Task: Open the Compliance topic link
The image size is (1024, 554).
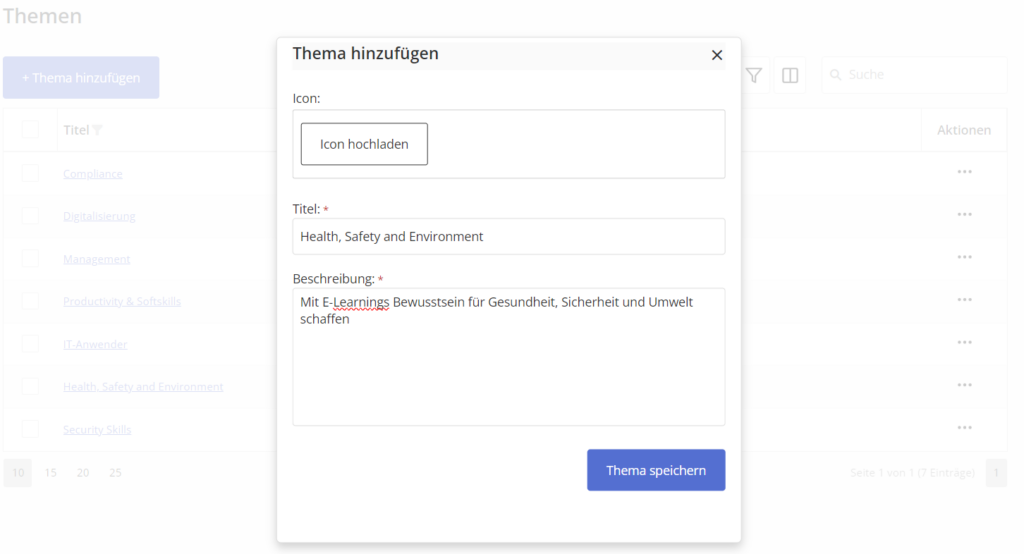Action: tap(93, 174)
